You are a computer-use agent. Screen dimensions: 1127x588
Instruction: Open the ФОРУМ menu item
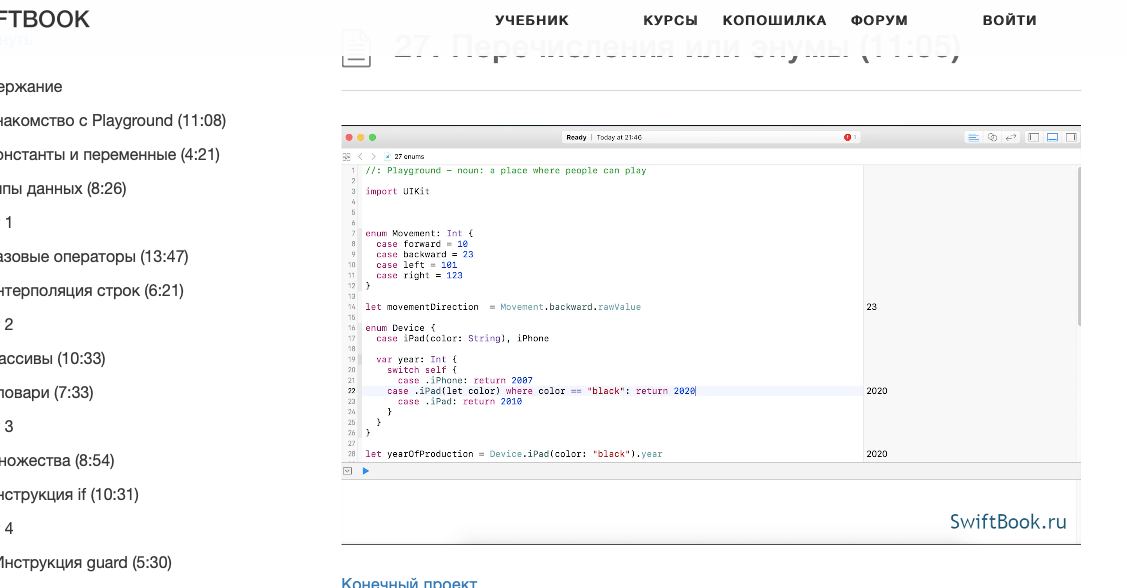879,20
